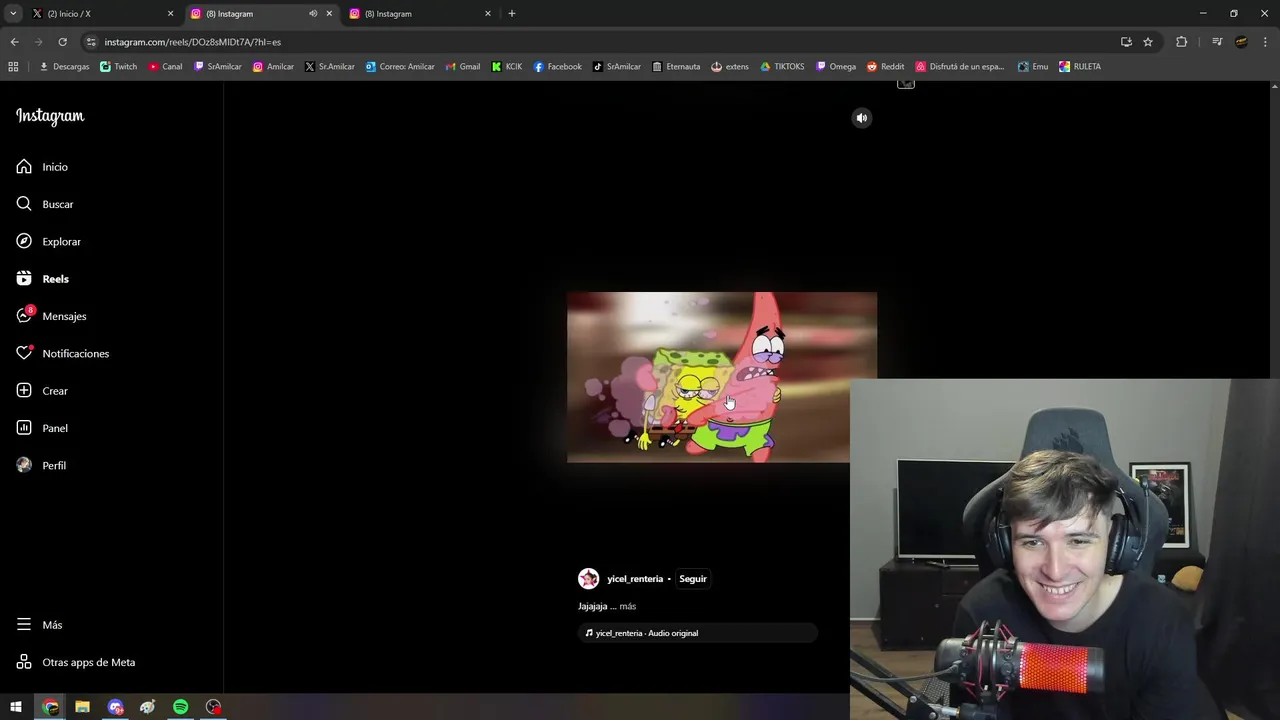This screenshot has height=720, width=1280.
Task: Open the RULETA bookmark
Action: pos(1080,67)
